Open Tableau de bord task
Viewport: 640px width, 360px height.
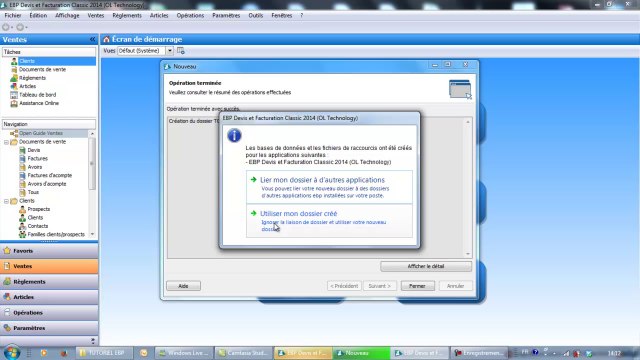[38, 95]
